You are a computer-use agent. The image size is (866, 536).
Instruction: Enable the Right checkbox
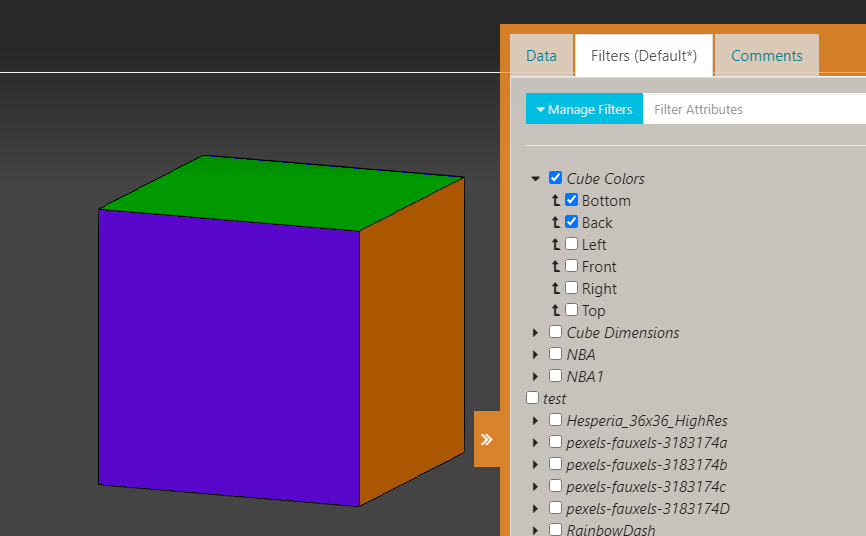click(x=572, y=288)
